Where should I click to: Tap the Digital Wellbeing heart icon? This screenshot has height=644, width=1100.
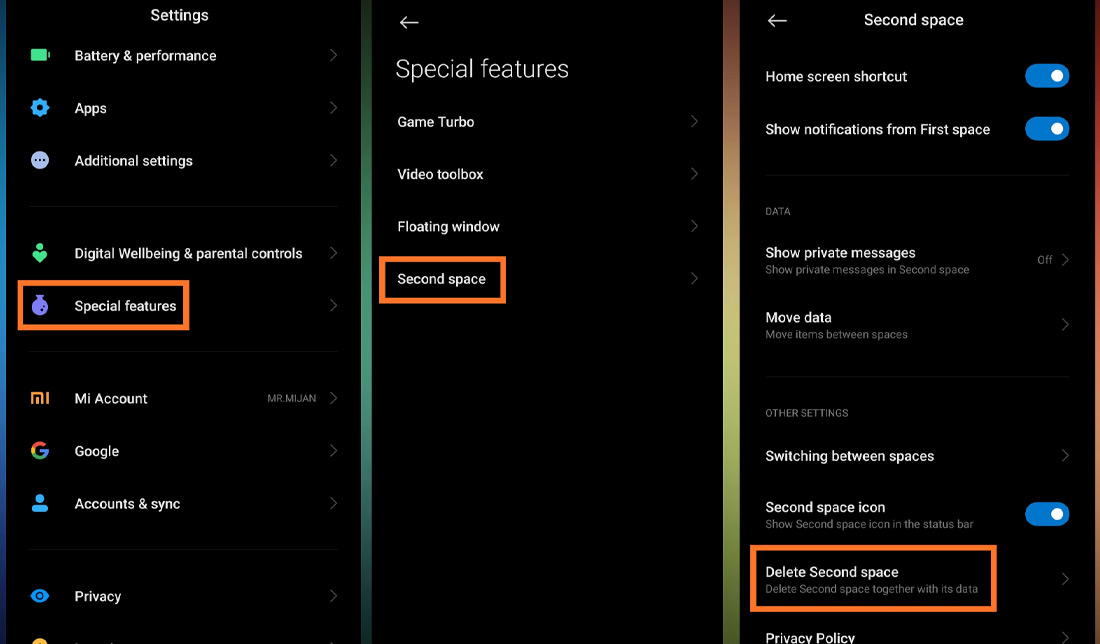pyautogui.click(x=40, y=253)
